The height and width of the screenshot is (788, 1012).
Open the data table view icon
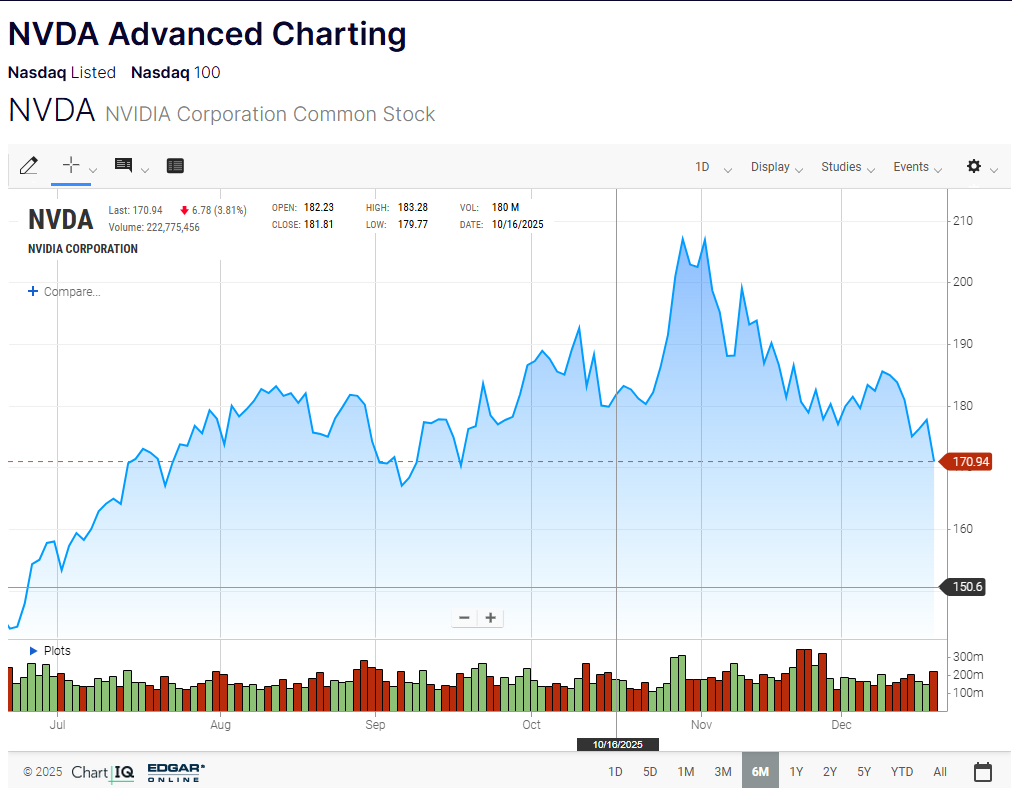point(175,166)
